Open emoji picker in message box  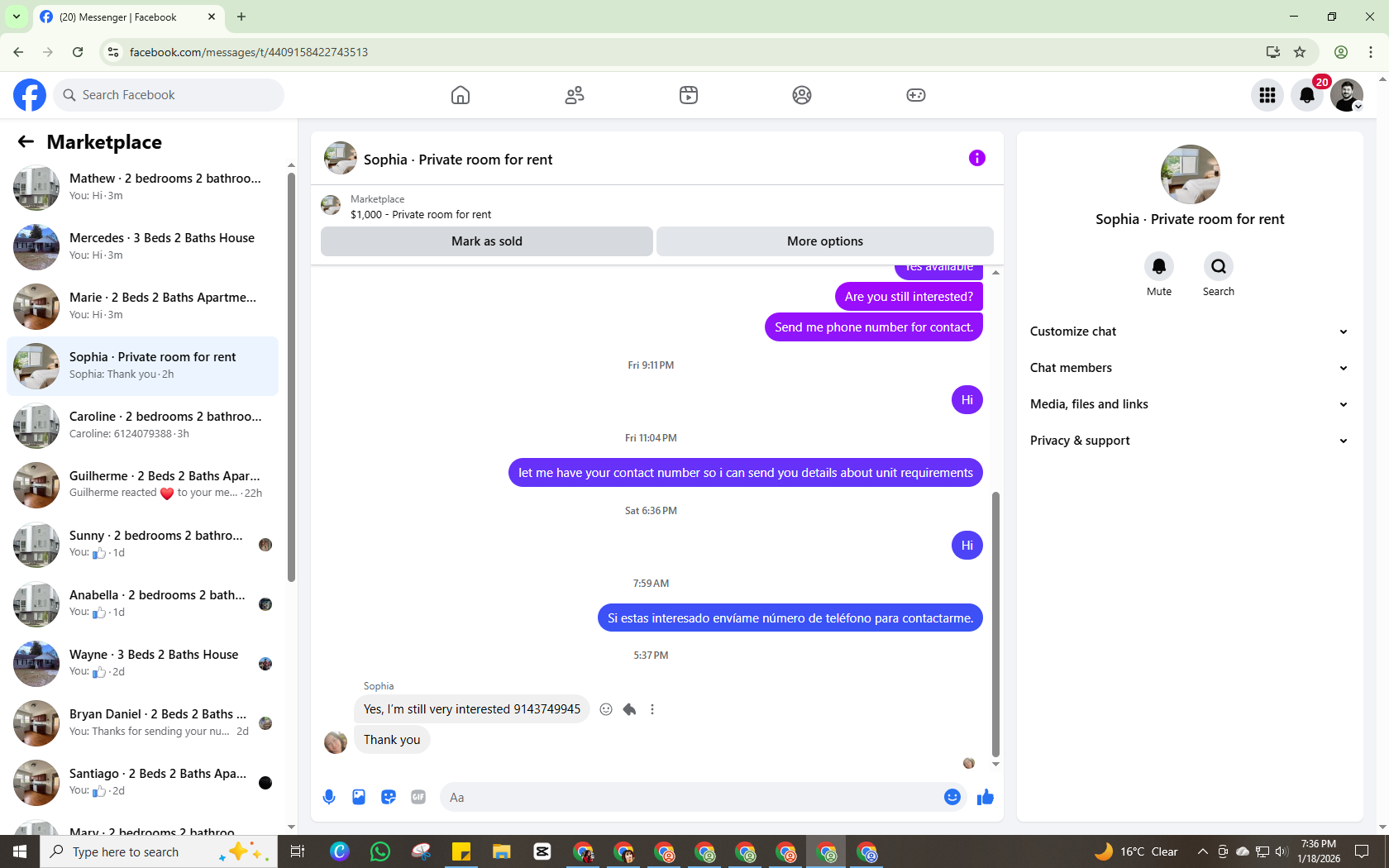click(x=952, y=797)
